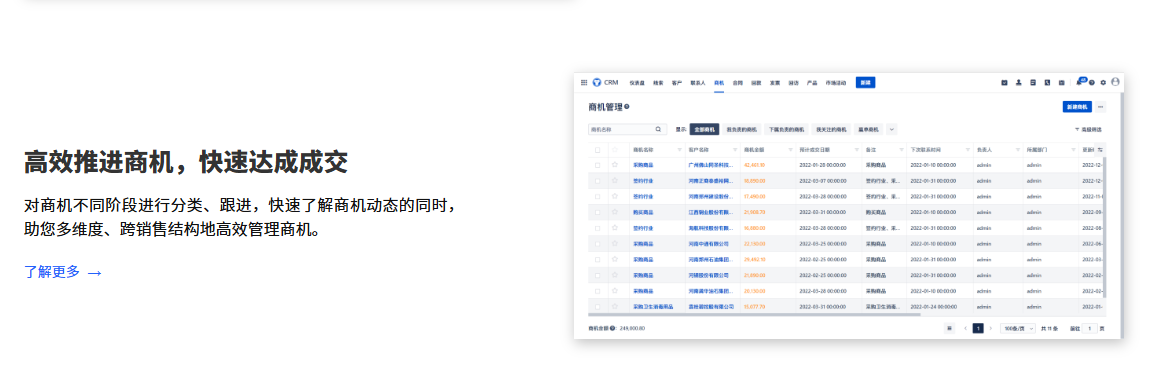Follow the 了解更多 link
The image size is (1162, 384).
62,272
